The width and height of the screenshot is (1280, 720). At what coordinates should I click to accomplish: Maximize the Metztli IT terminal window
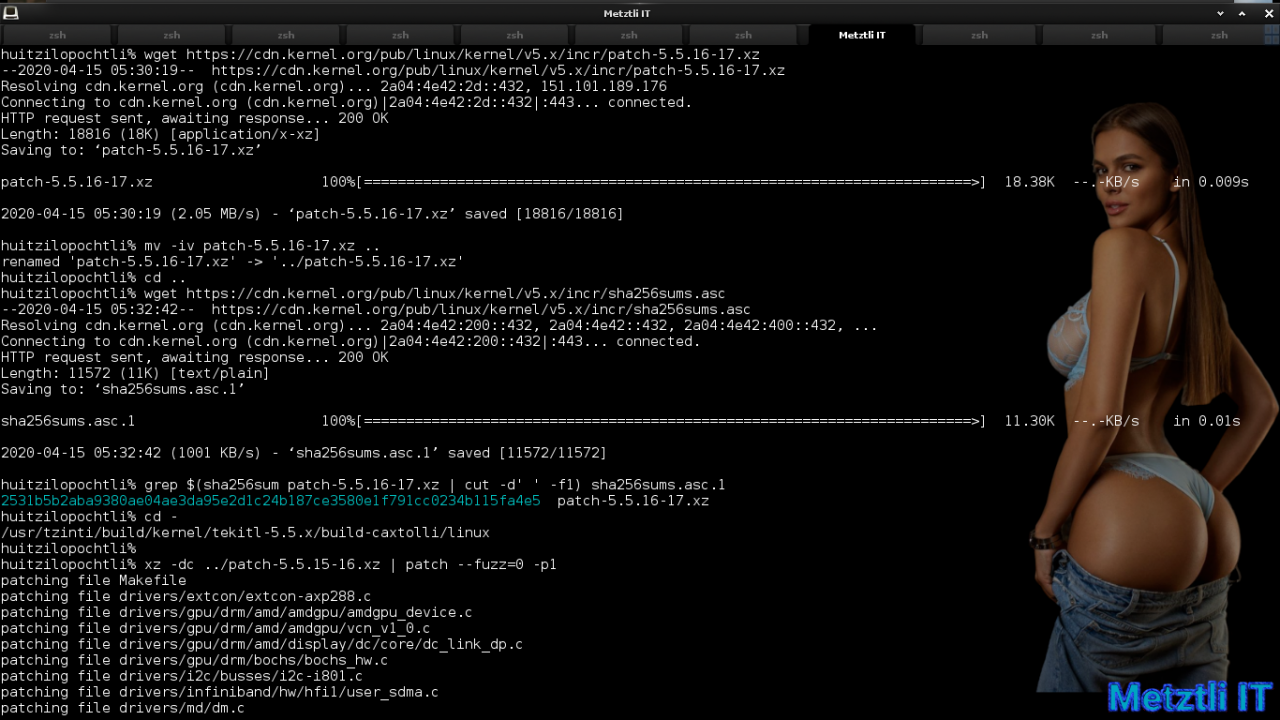[1243, 13]
